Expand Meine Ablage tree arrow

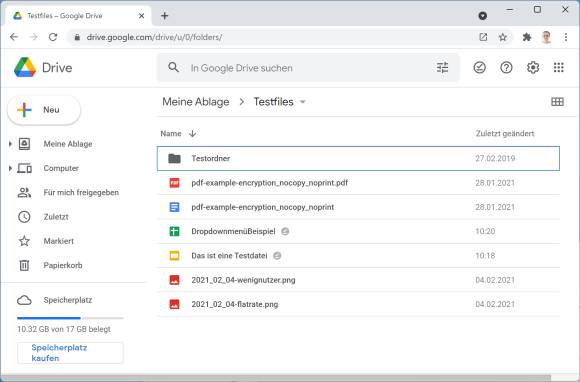[x=10, y=144]
